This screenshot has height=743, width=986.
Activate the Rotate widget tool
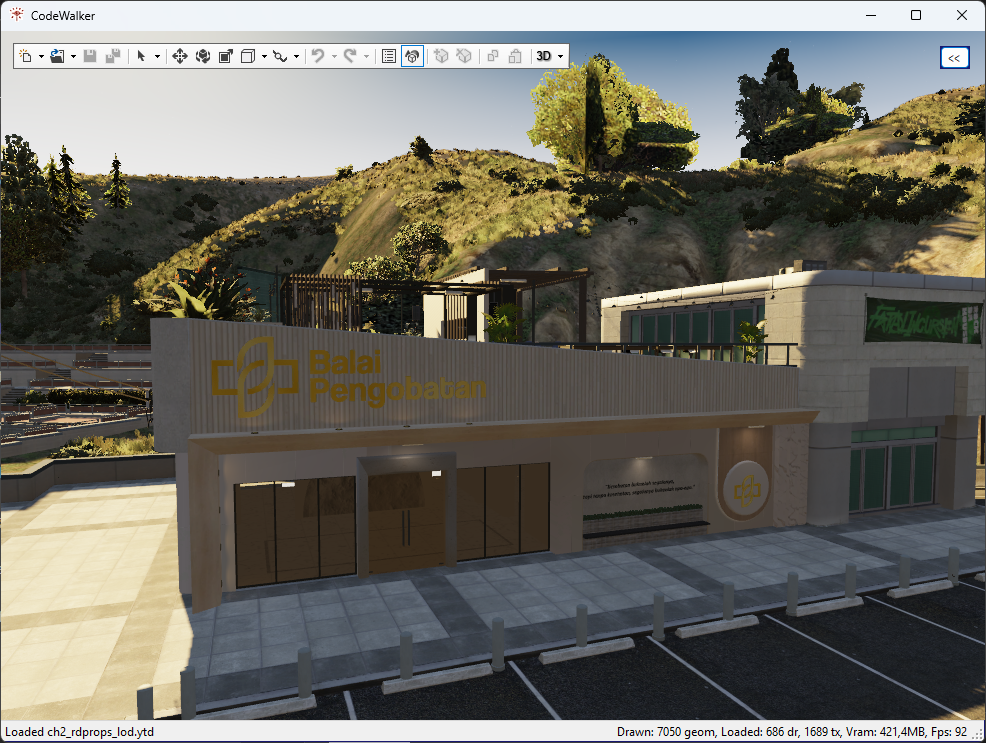click(202, 57)
